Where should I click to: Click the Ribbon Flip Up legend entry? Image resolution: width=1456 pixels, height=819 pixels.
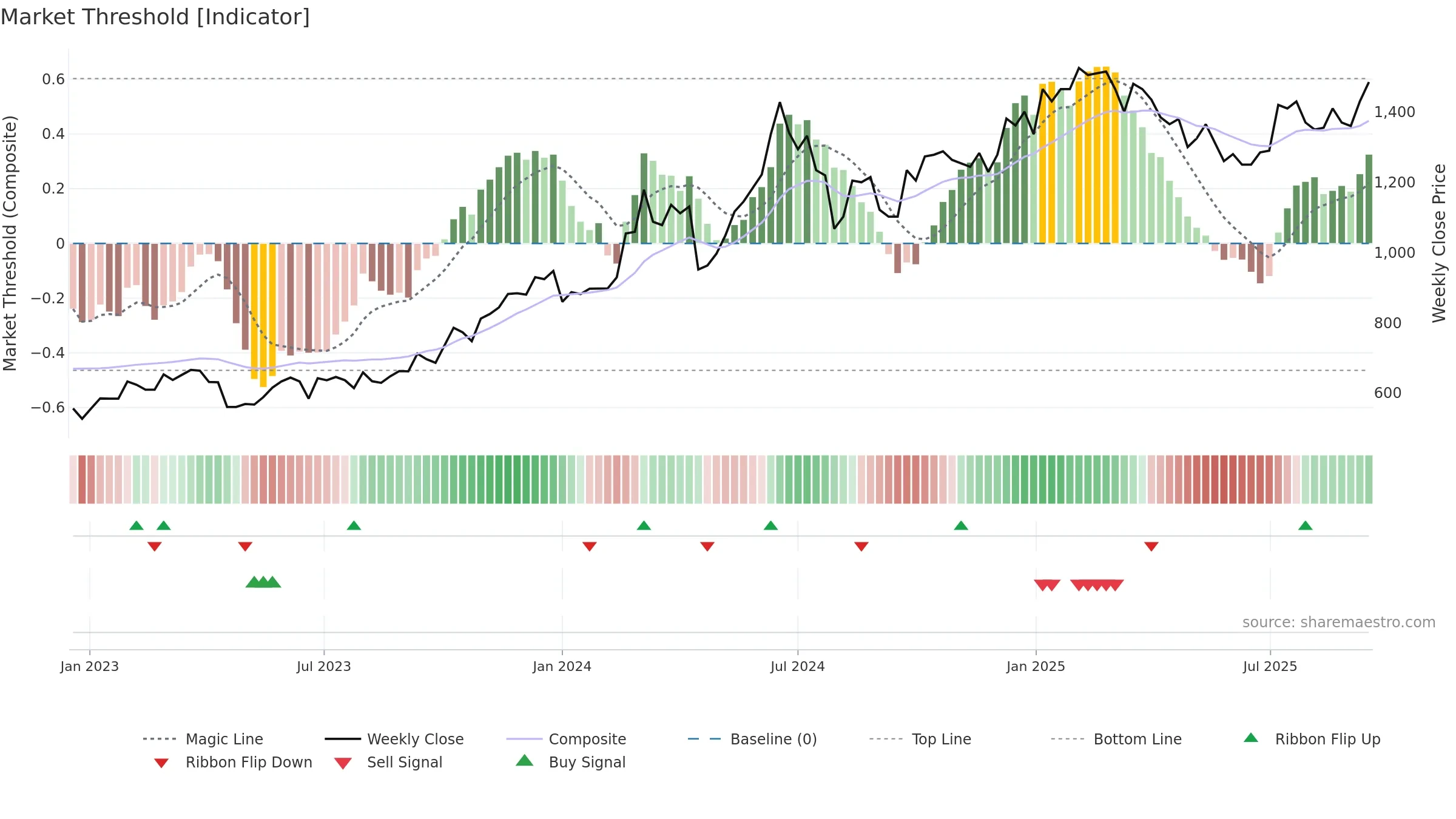[x=1312, y=739]
